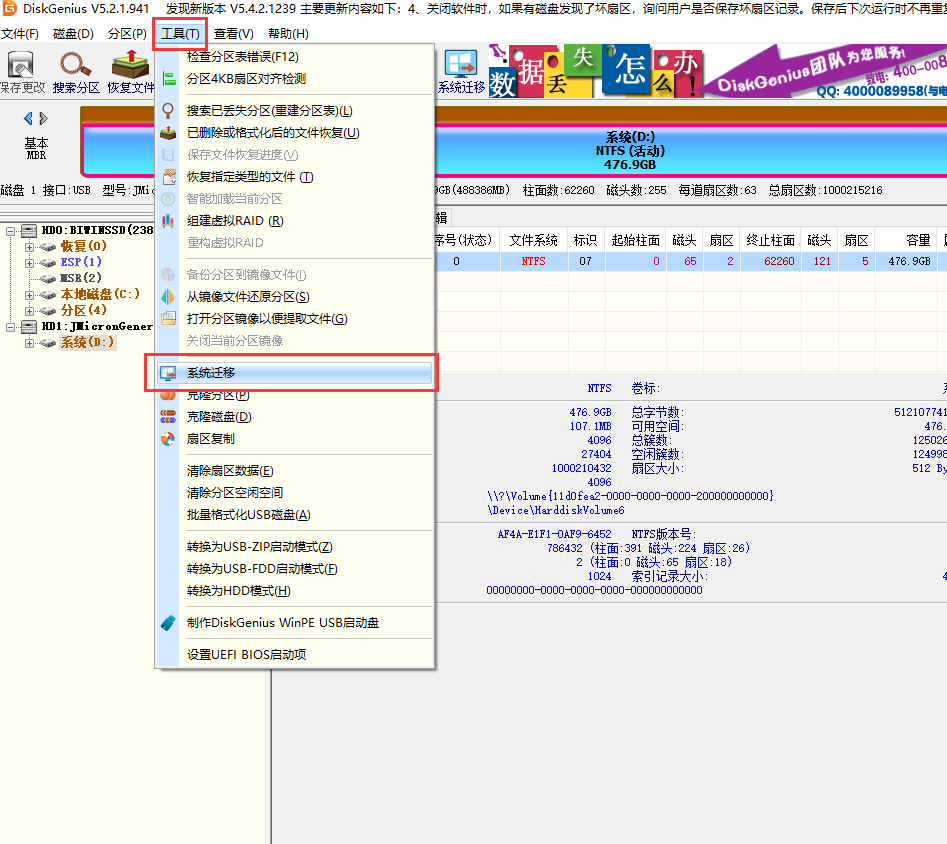Click the open partition image folder icon

point(169,318)
